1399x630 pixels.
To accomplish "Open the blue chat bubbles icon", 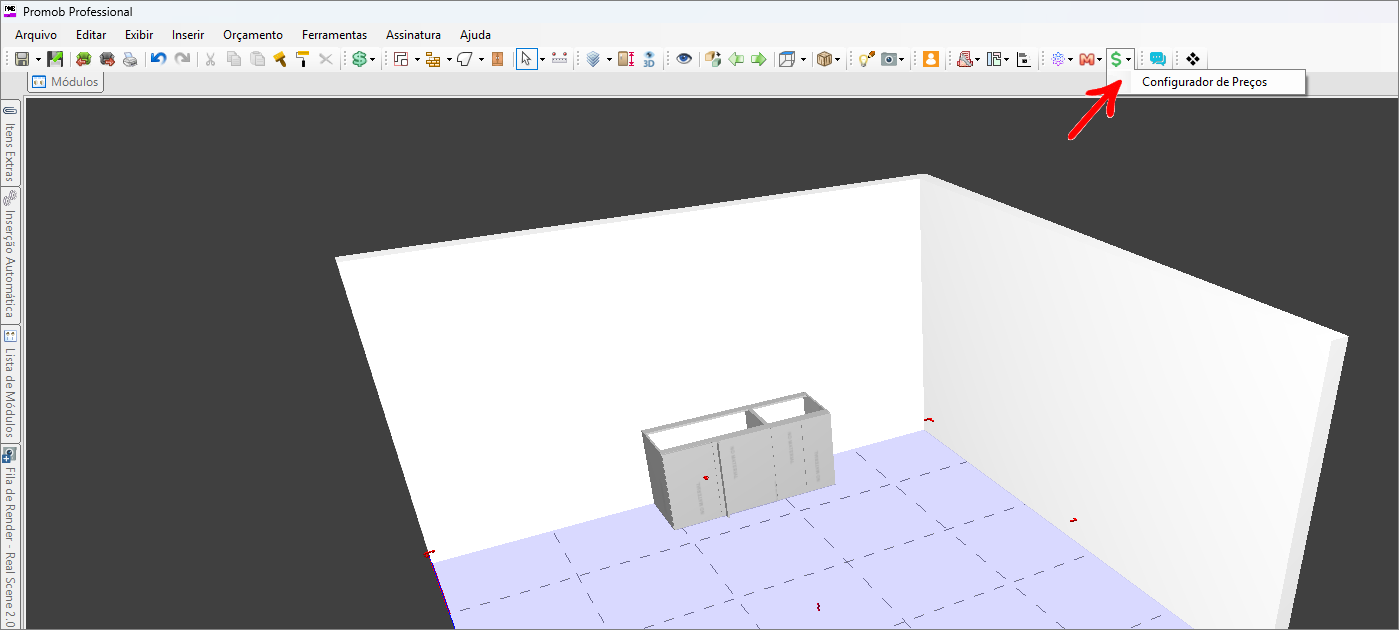I will 1157,59.
